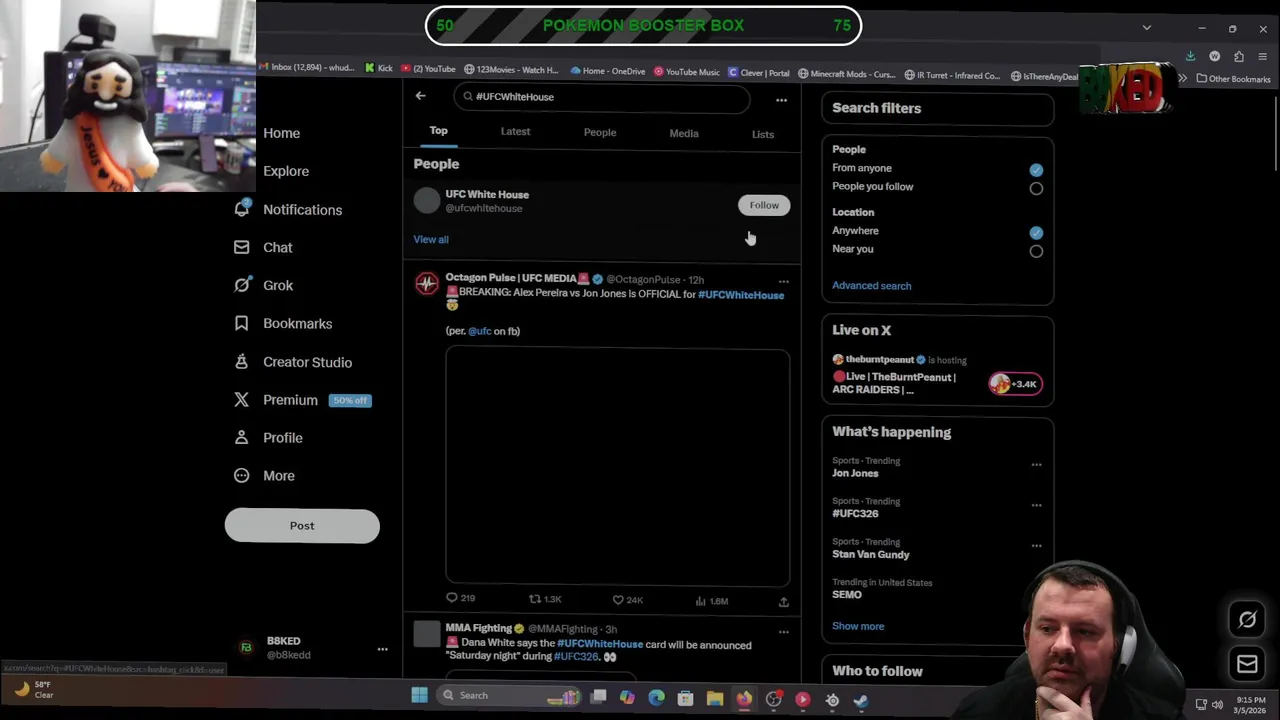Open floating Grok button at bottom right
The height and width of the screenshot is (720, 1280).
tap(1247, 620)
